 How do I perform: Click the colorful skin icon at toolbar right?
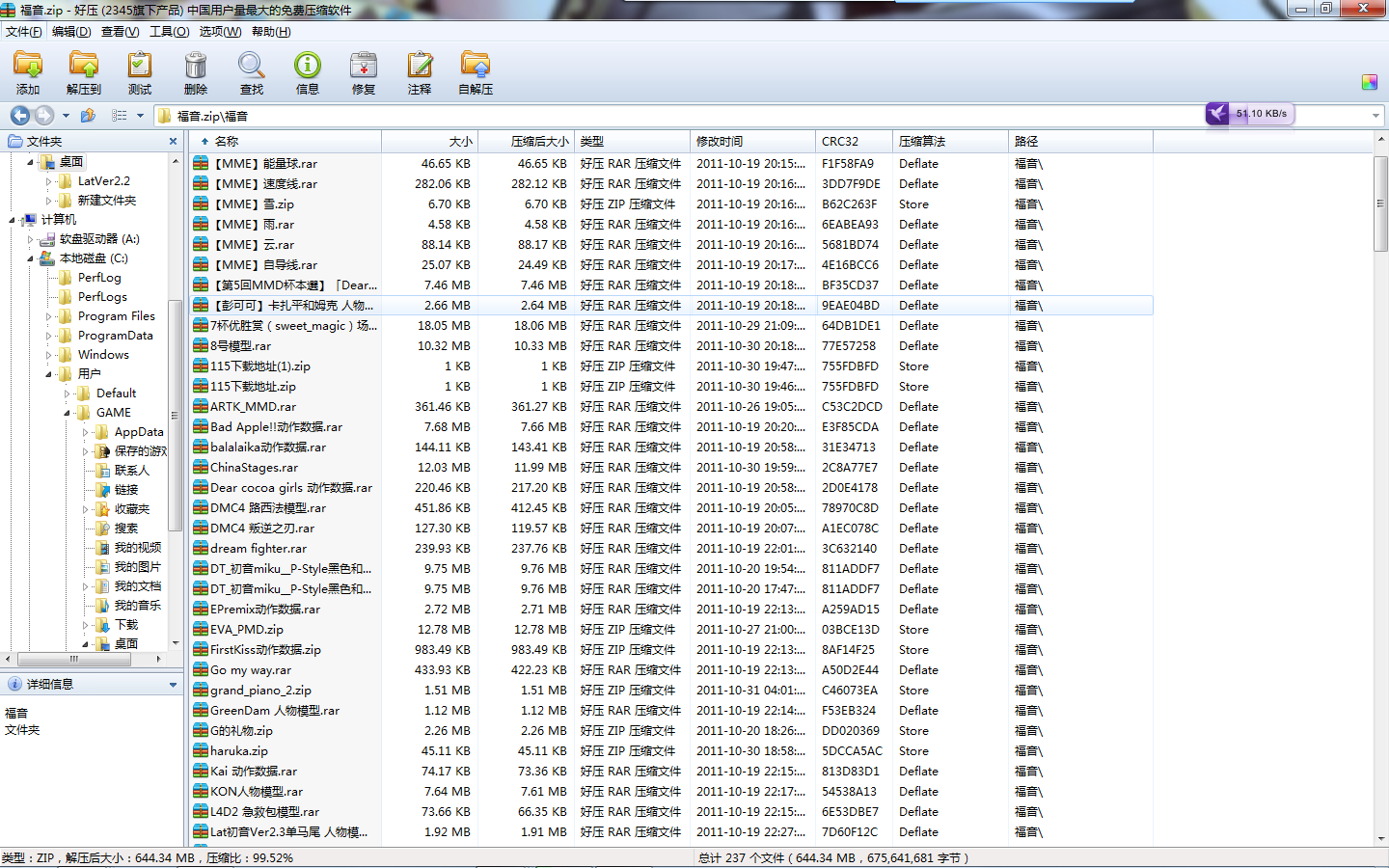(x=1370, y=82)
